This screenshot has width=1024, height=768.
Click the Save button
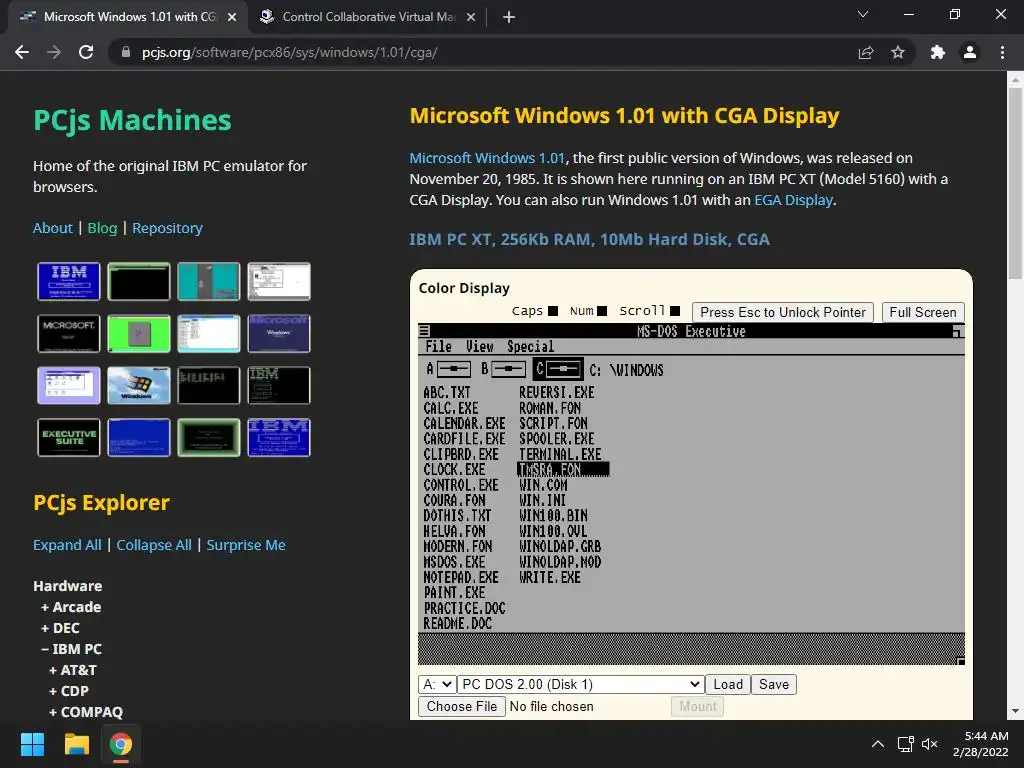click(x=774, y=684)
